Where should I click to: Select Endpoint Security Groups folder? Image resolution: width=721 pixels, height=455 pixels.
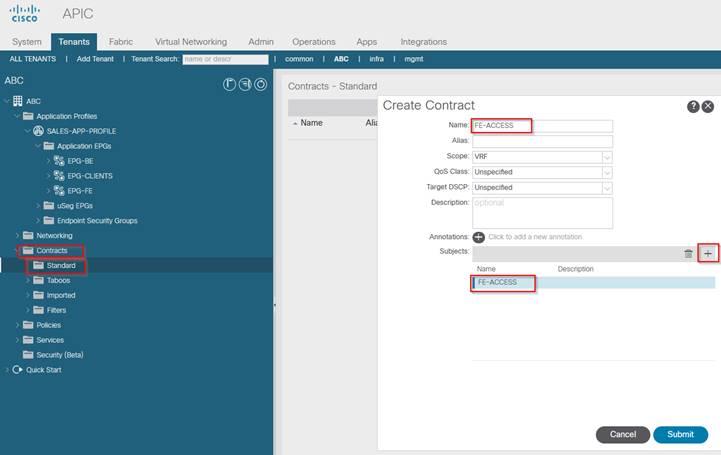click(97, 221)
